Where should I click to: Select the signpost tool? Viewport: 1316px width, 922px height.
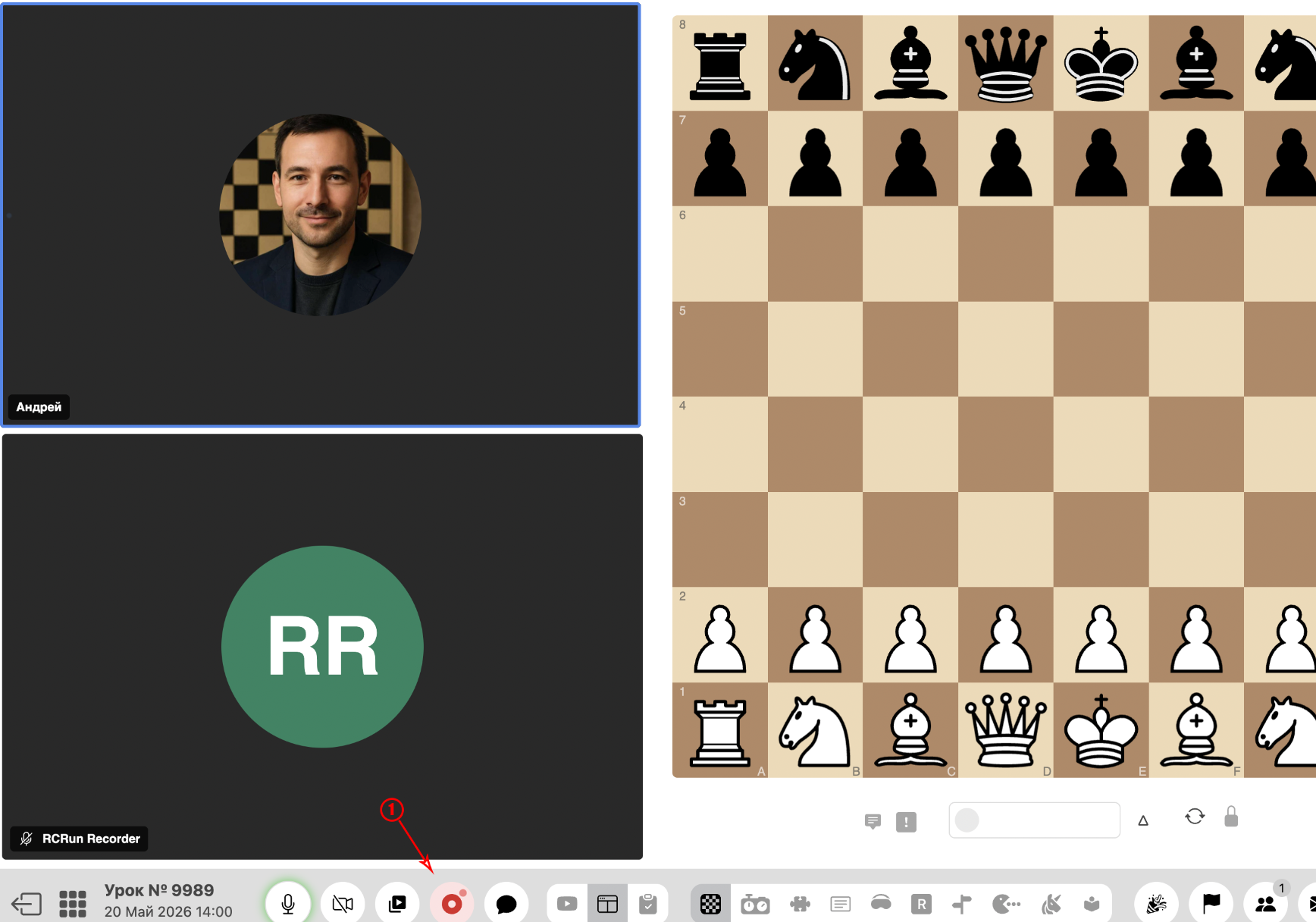(x=962, y=904)
